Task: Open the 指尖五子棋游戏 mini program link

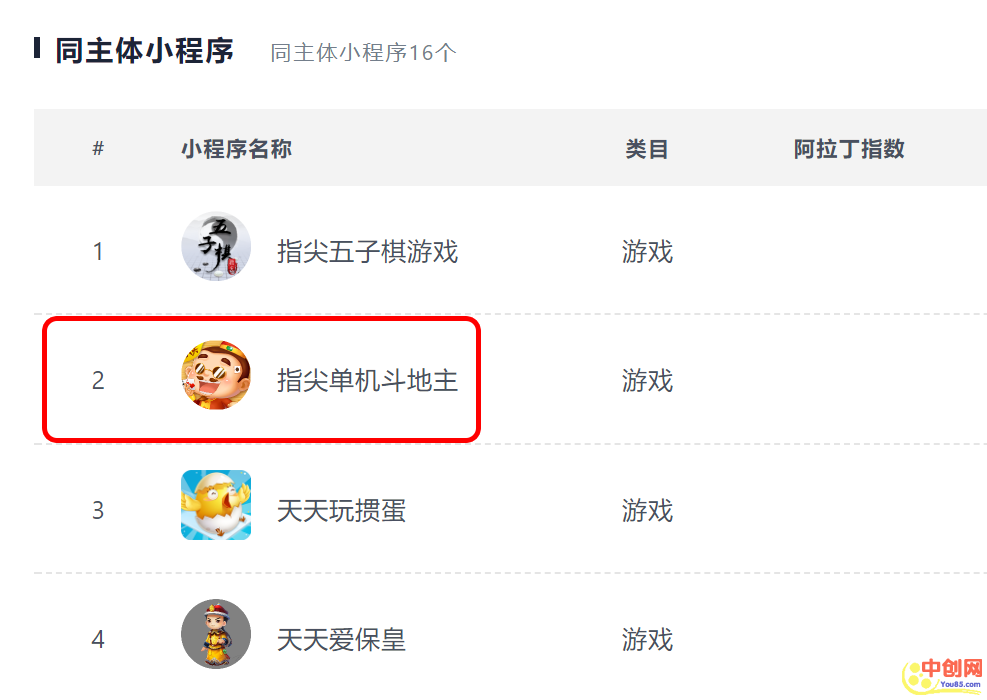Action: 368,252
